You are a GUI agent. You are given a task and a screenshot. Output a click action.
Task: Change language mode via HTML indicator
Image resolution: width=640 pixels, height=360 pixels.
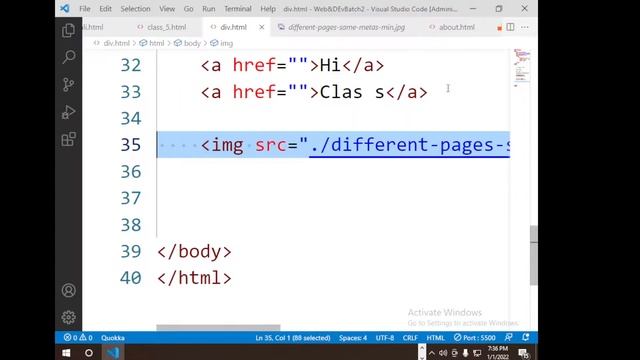[436, 338]
